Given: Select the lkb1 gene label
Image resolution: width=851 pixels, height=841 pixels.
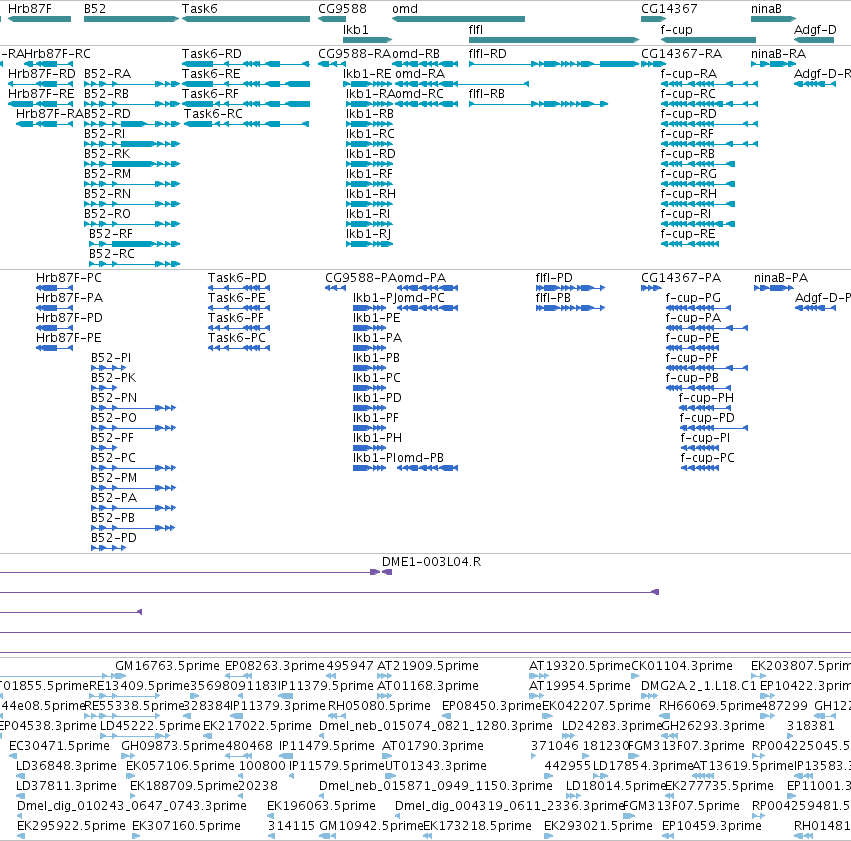Looking at the screenshot, I should pyautogui.click(x=356, y=29).
